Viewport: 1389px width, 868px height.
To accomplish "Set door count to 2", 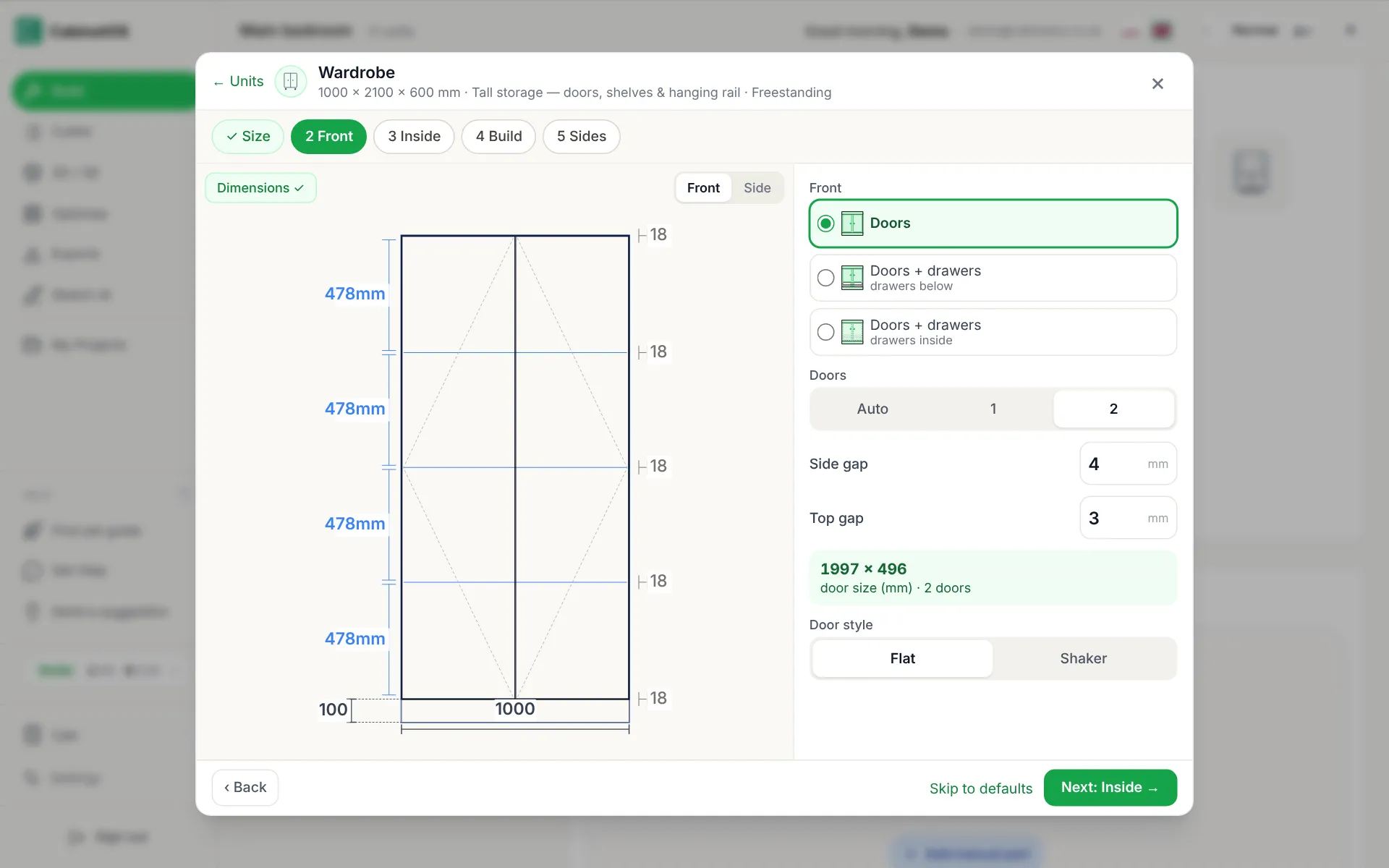I will click(1113, 409).
